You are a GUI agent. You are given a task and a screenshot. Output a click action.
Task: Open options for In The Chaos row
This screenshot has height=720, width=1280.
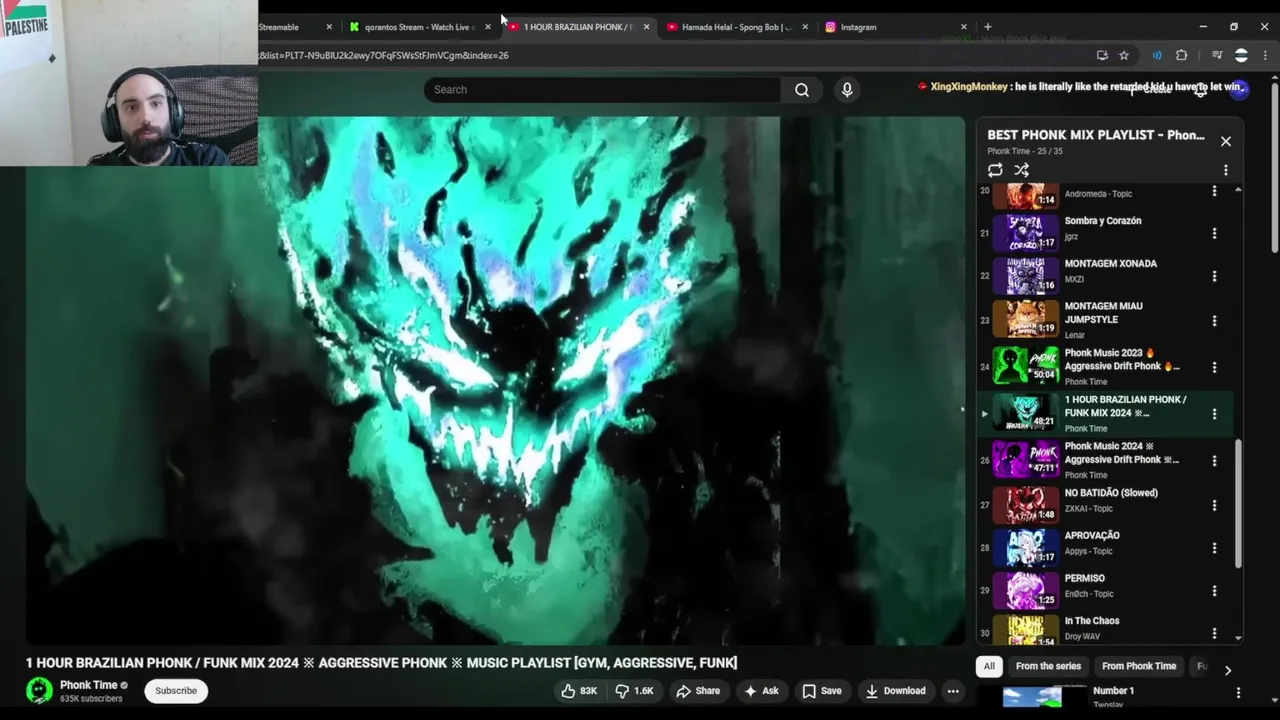(x=1214, y=633)
